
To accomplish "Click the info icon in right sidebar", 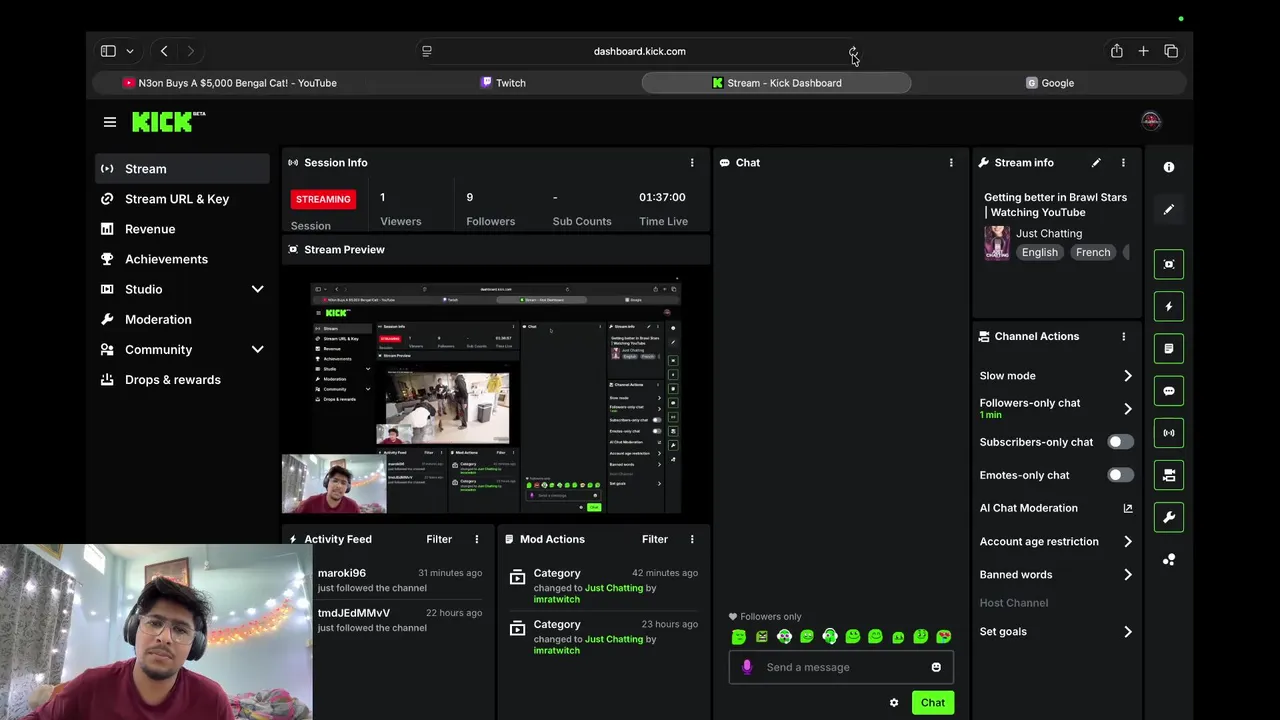I will tap(1169, 167).
